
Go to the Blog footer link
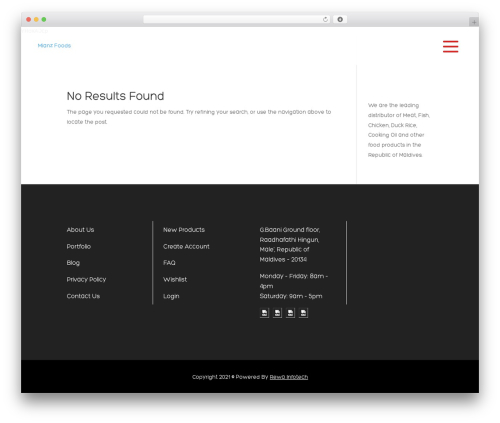pyautogui.click(x=73, y=263)
